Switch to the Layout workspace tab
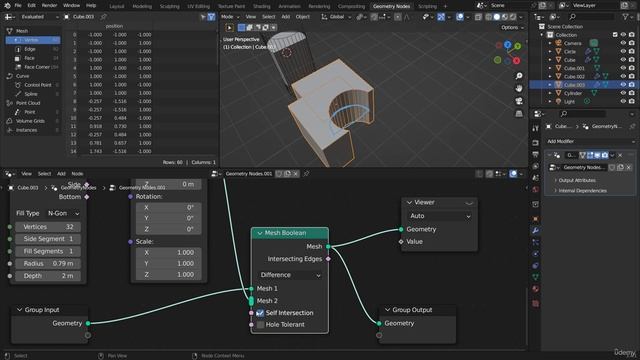This screenshot has height=360, width=640. coord(117,6)
